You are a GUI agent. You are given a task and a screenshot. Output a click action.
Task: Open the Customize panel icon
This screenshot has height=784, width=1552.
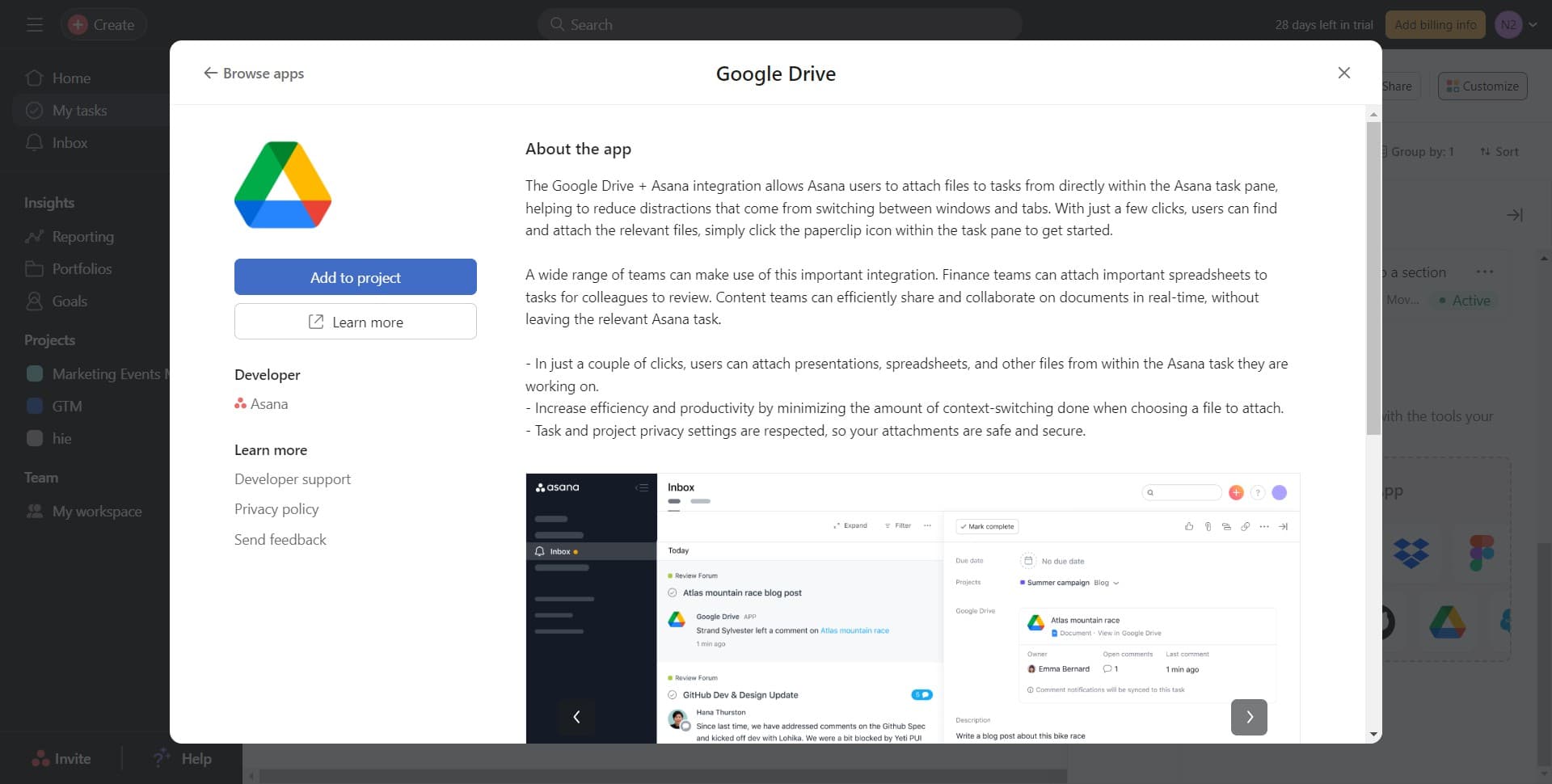1453,86
